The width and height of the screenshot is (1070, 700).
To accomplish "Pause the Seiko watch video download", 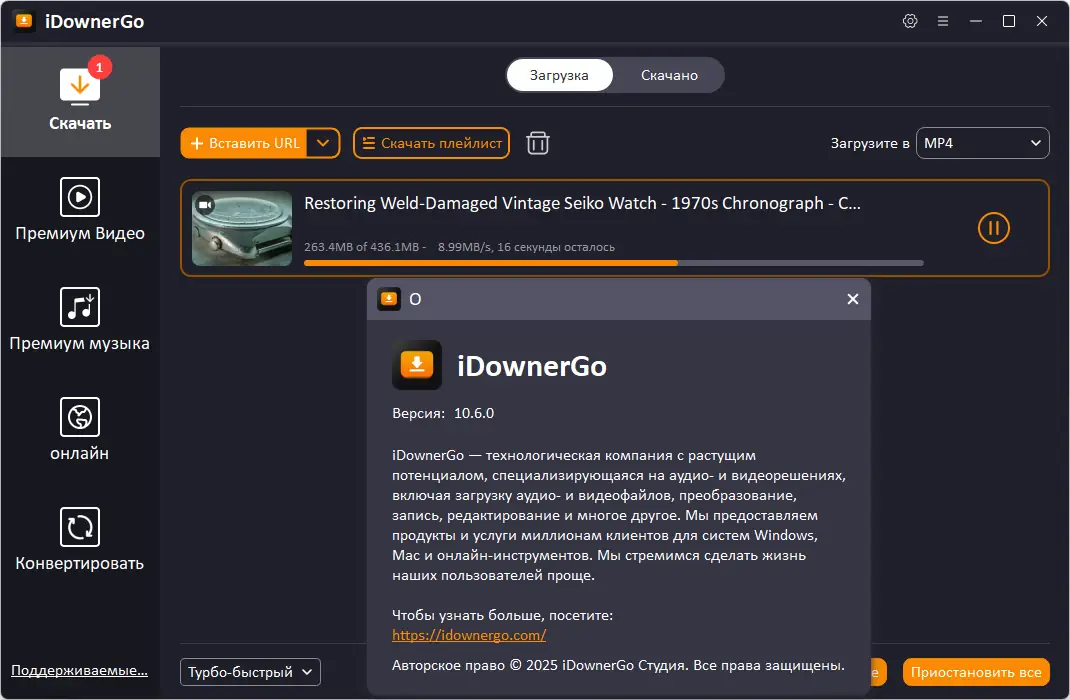I will pos(993,228).
